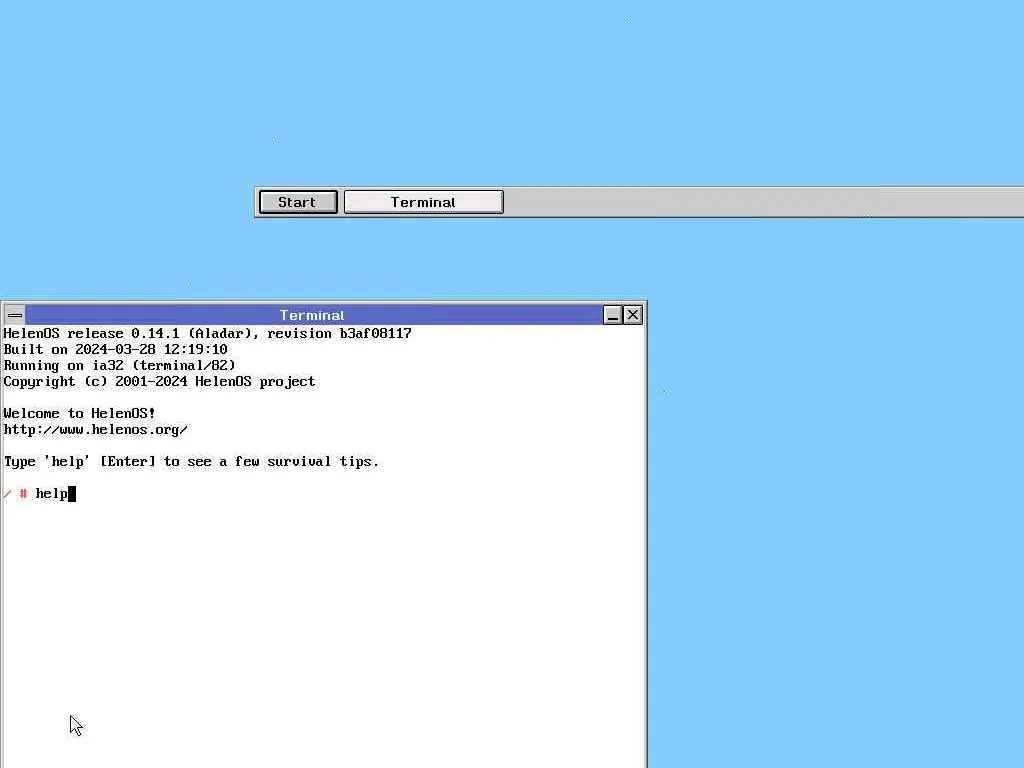Open the Terminal window system menu icon
The height and width of the screenshot is (768, 1024).
pos(15,315)
